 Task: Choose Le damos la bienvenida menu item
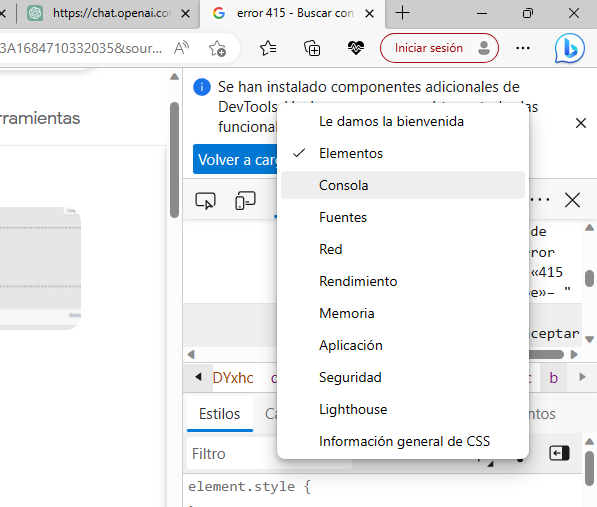[403, 121]
